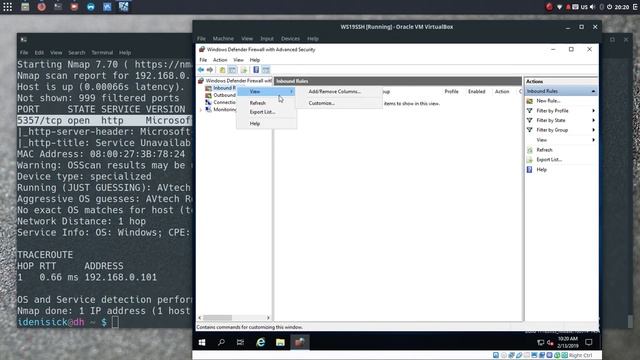Click the Forward arrow in firewall toolbar

pyautogui.click(x=210, y=70)
